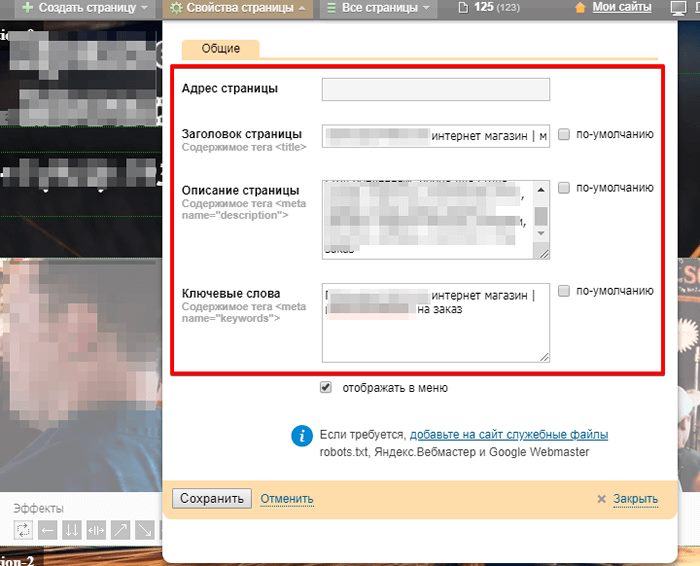
Task: Open Мои сайты link
Action: point(621,7)
